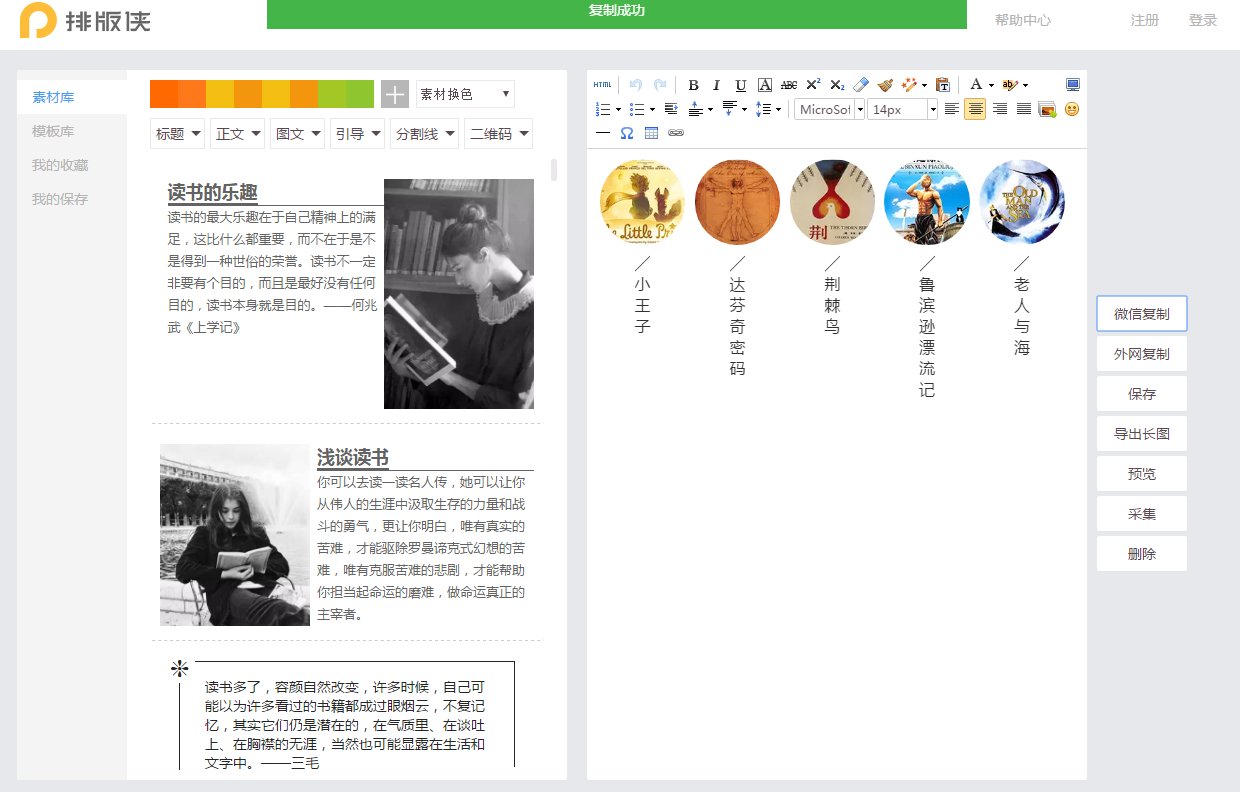This screenshot has width=1240, height=792.
Task: Click the HTML source code icon
Action: pyautogui.click(x=601, y=85)
